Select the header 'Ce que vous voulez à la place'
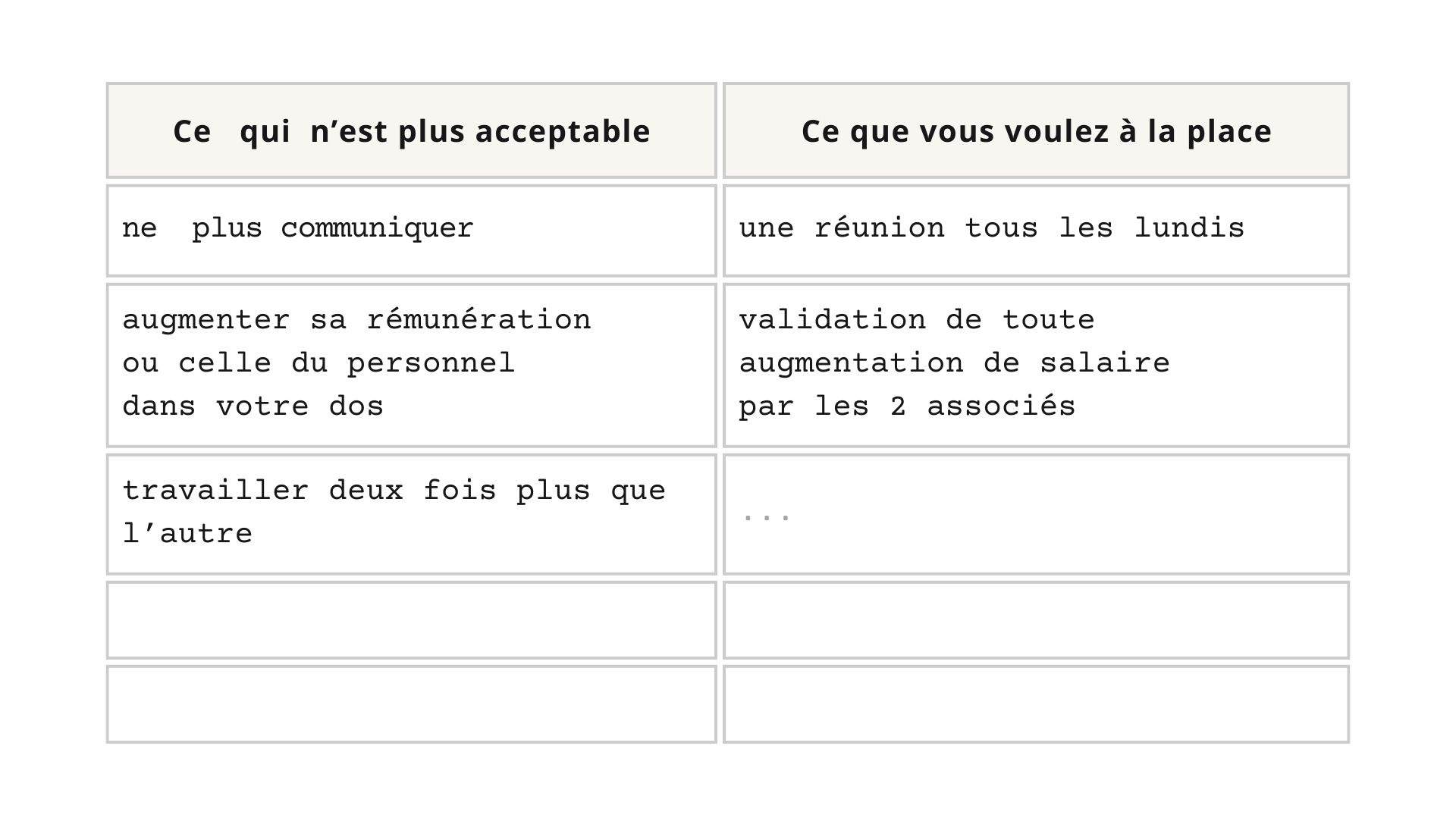 1036,130
